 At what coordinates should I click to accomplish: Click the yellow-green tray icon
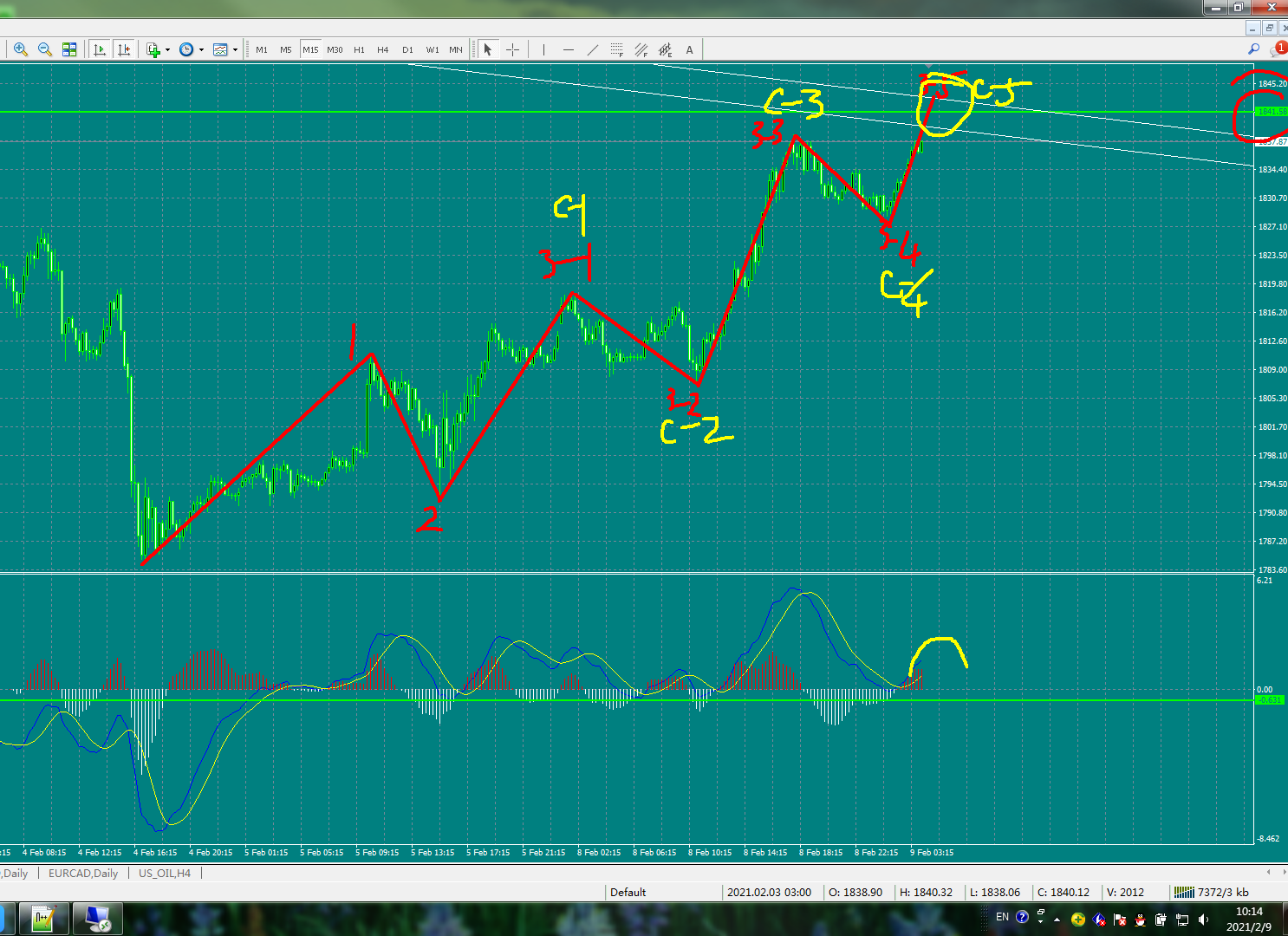click(x=1078, y=920)
